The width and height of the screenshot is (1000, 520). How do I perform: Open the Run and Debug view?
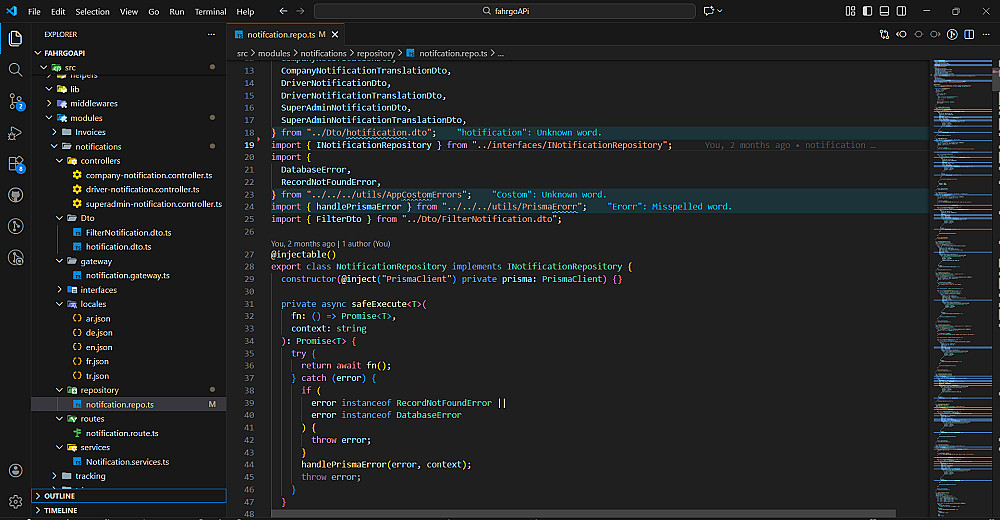pos(15,133)
